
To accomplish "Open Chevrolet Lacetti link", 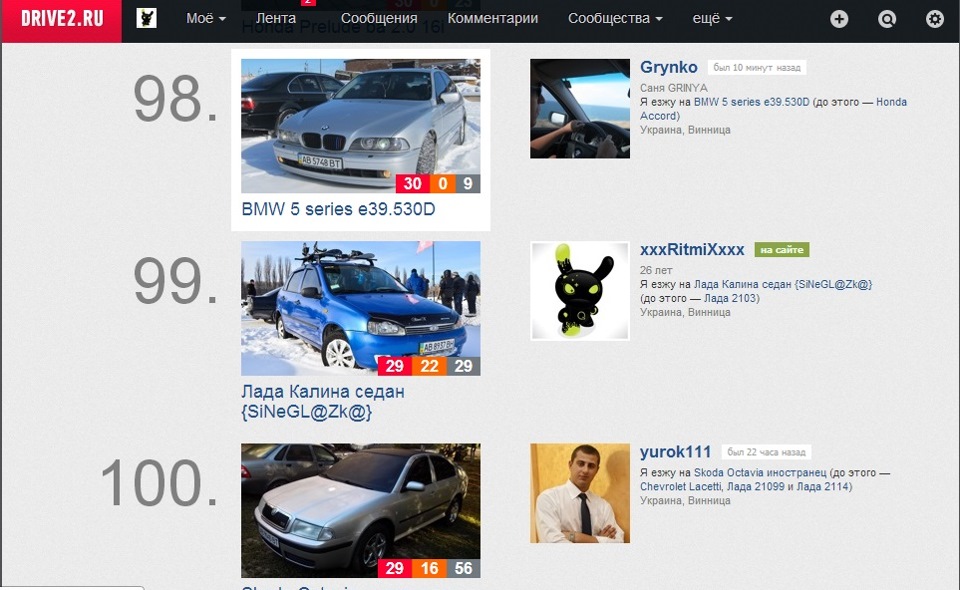I will (680, 487).
